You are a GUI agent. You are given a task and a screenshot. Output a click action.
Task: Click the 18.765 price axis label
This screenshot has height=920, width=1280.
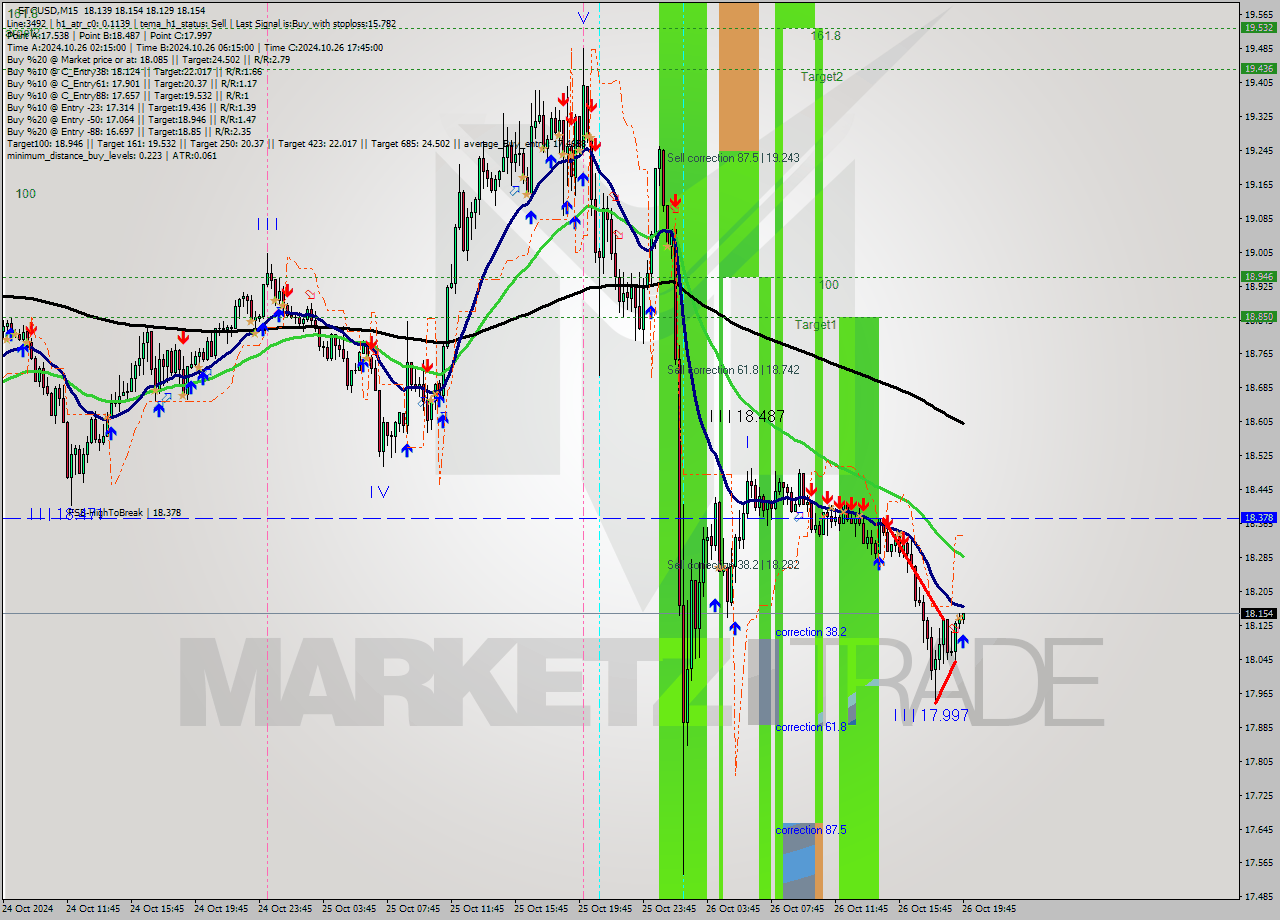(1258, 353)
